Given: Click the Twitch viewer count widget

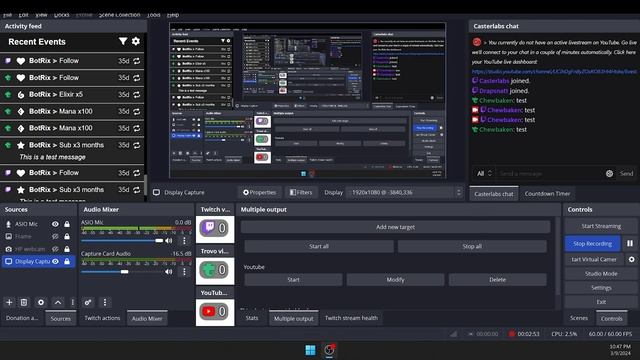Looking at the screenshot, I should click(x=215, y=228).
